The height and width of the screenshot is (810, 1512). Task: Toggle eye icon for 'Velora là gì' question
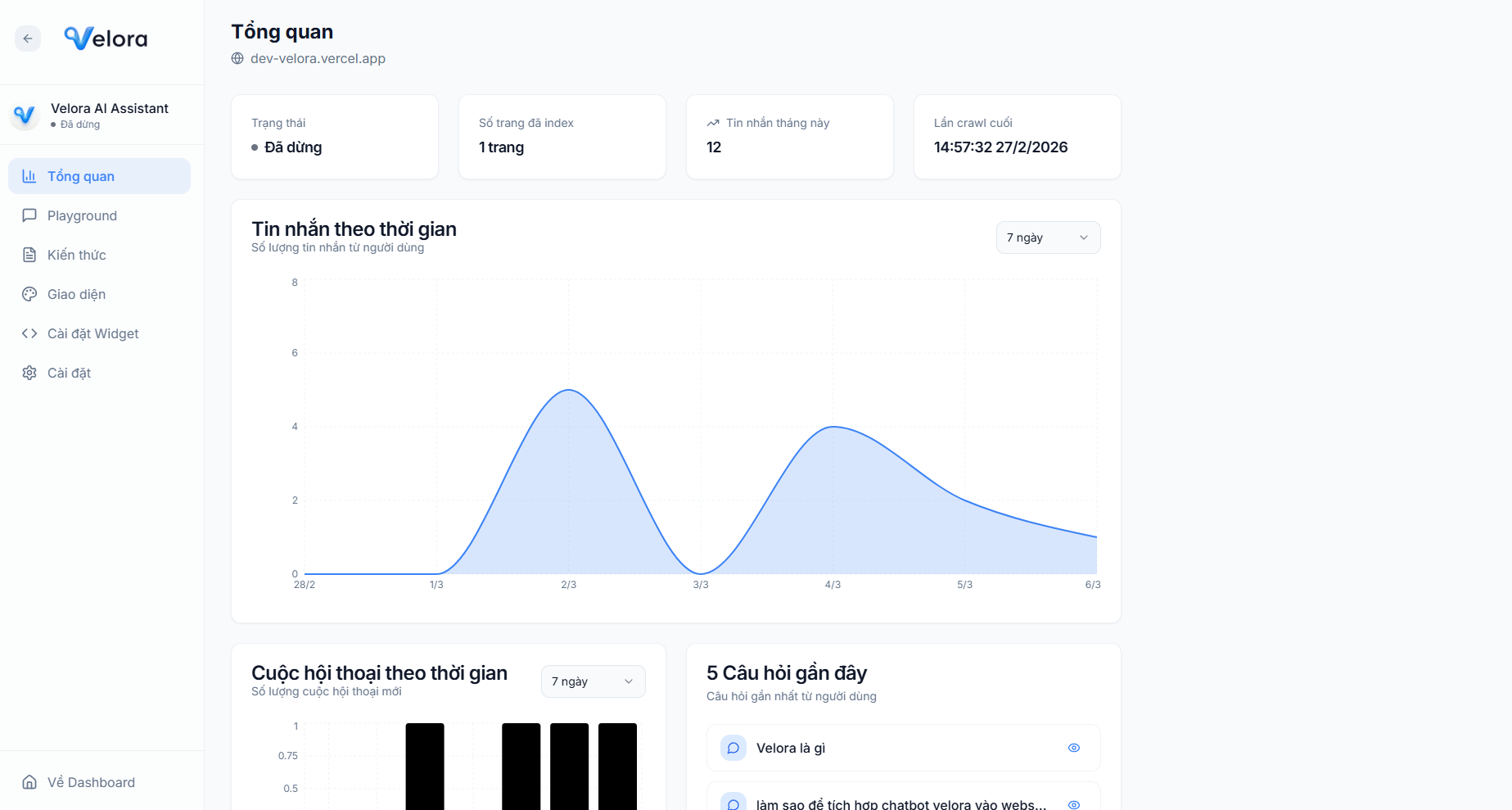(x=1074, y=748)
